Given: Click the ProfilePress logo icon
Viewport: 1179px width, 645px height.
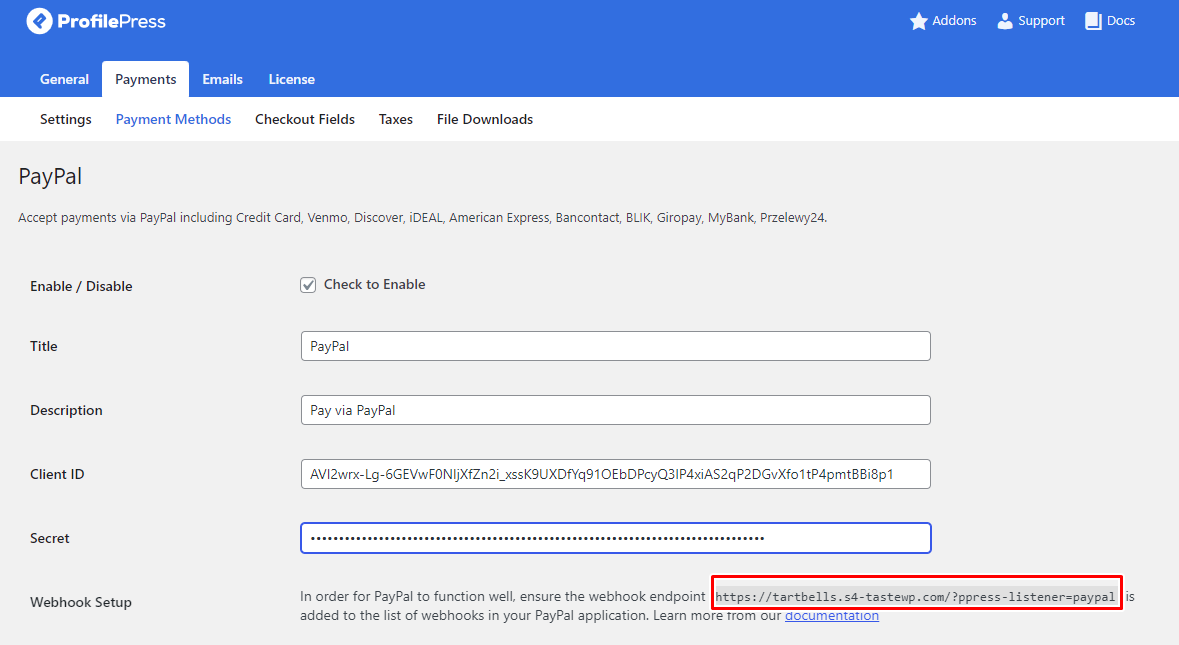Looking at the screenshot, I should point(40,21).
